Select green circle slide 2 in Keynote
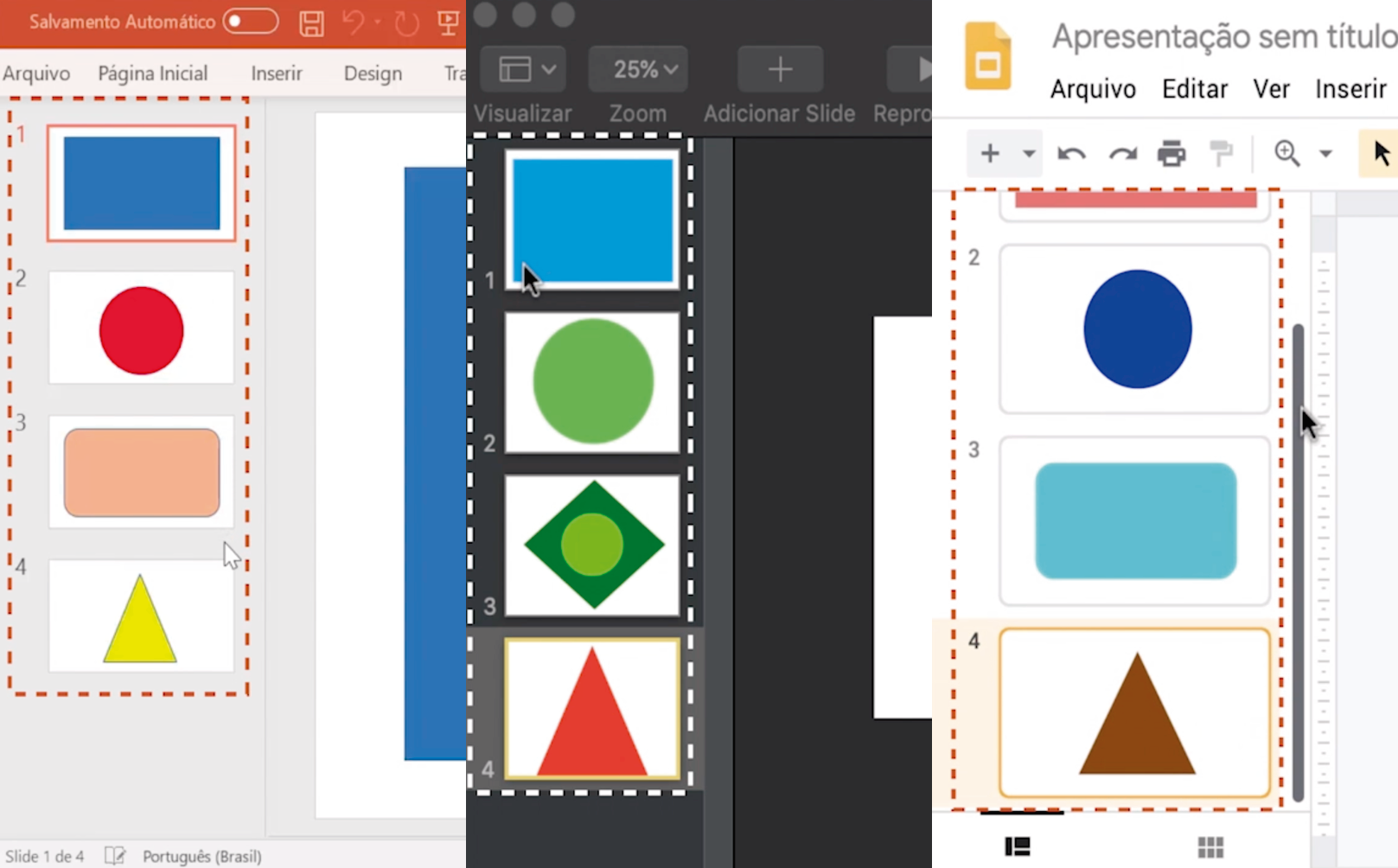1398x868 pixels. pyautogui.click(x=592, y=382)
